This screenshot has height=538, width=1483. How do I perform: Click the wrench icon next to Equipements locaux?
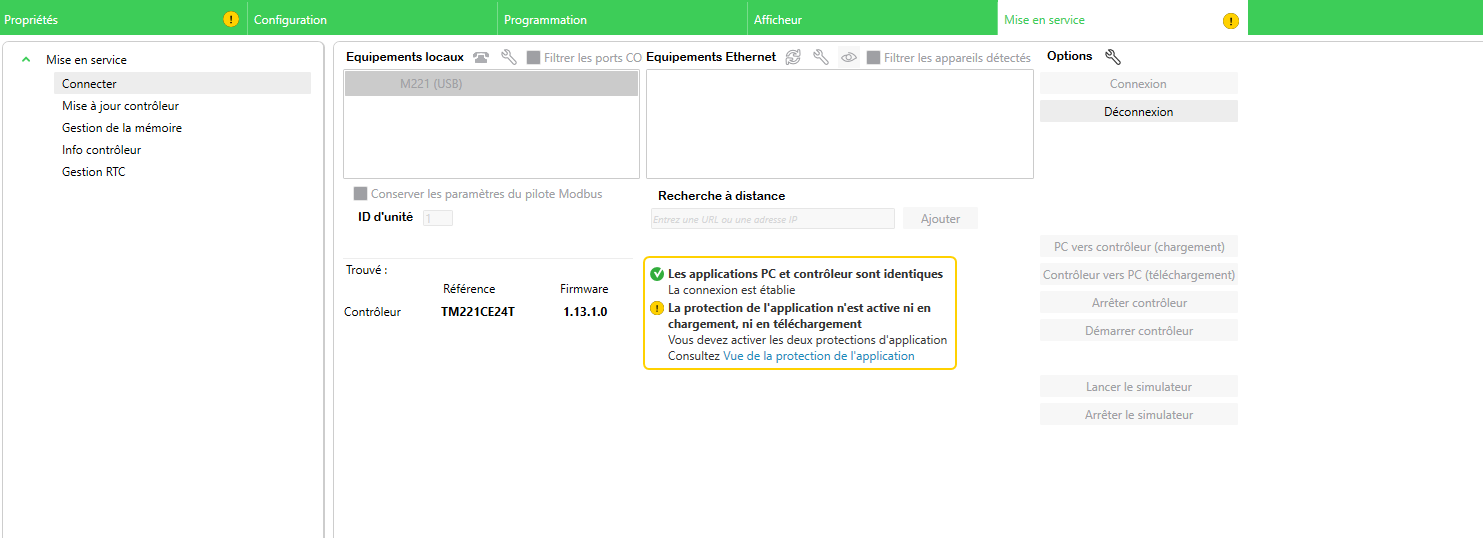click(x=508, y=58)
